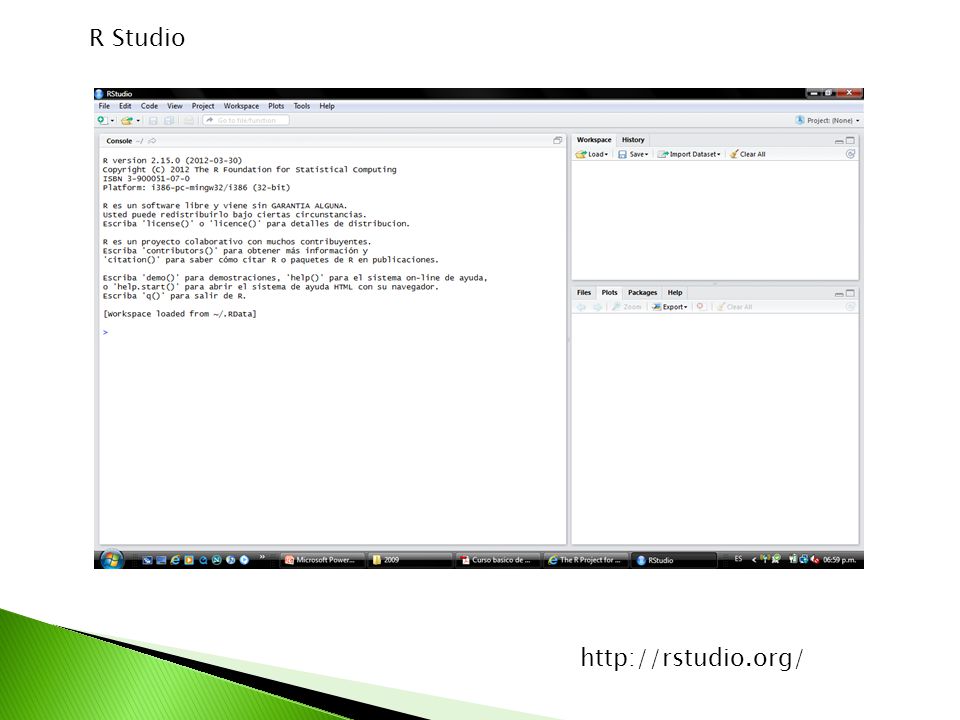Maximize the Plots pane
960x720 pixels.
pyautogui.click(x=850, y=293)
